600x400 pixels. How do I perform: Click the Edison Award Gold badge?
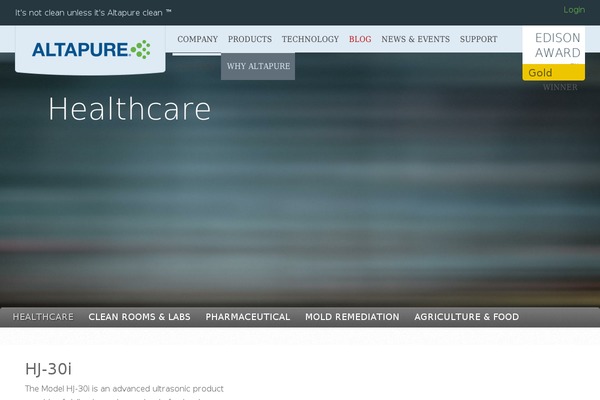pyautogui.click(x=553, y=54)
